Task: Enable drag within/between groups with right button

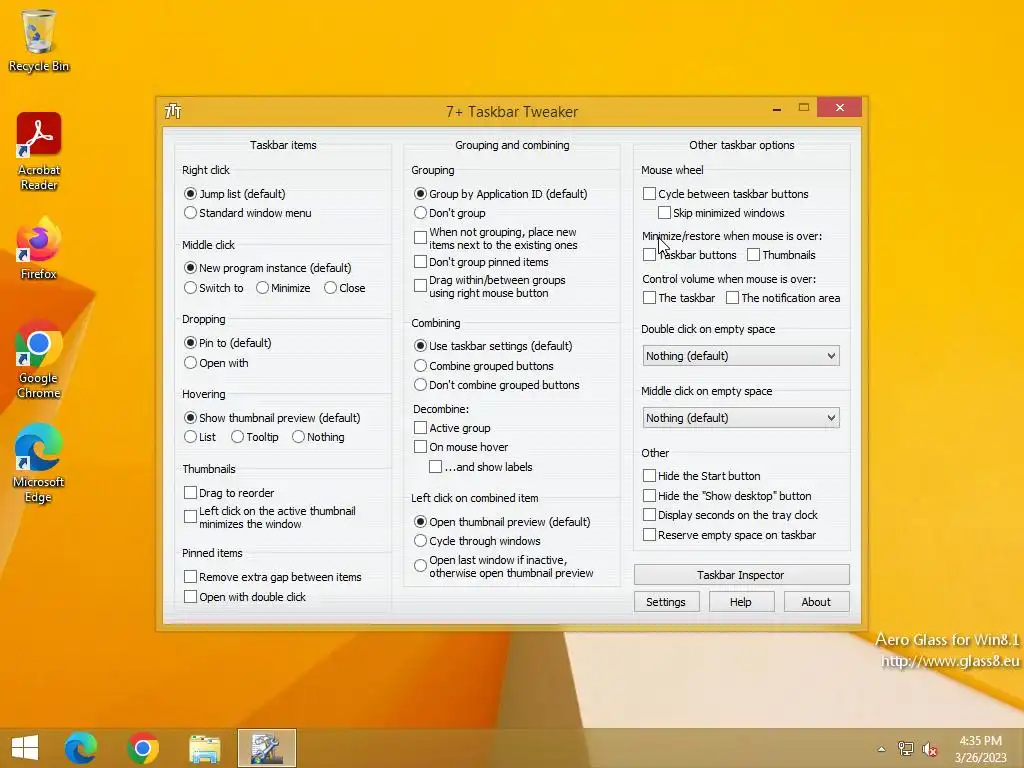Action: pos(490,286)
